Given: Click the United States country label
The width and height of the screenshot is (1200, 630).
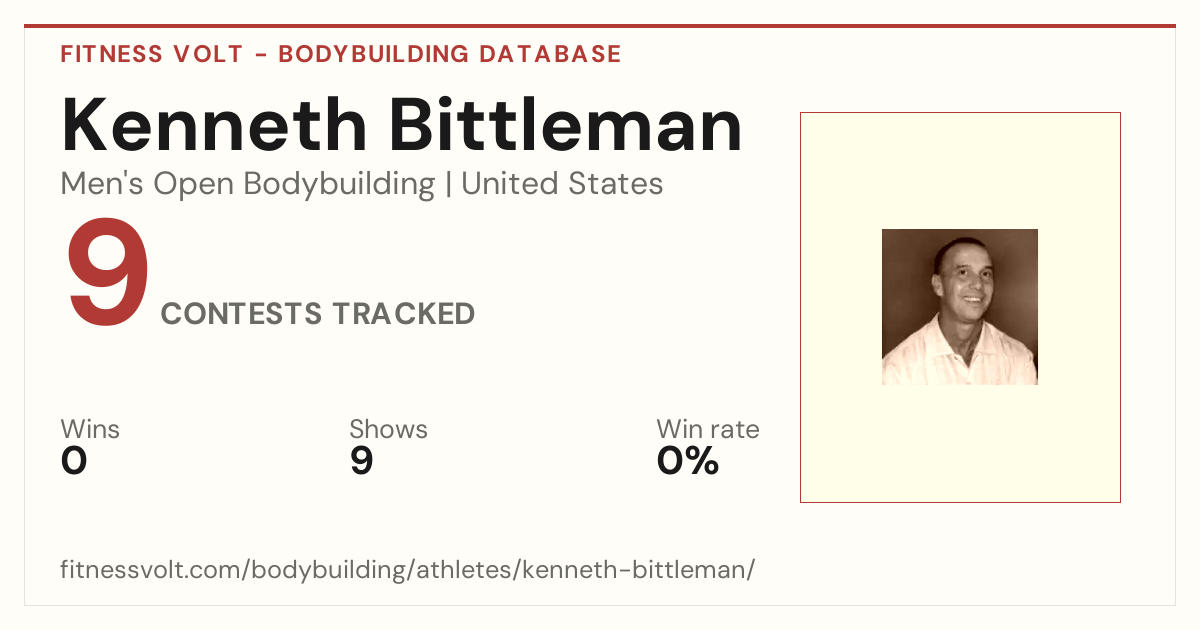Looking at the screenshot, I should (x=562, y=184).
